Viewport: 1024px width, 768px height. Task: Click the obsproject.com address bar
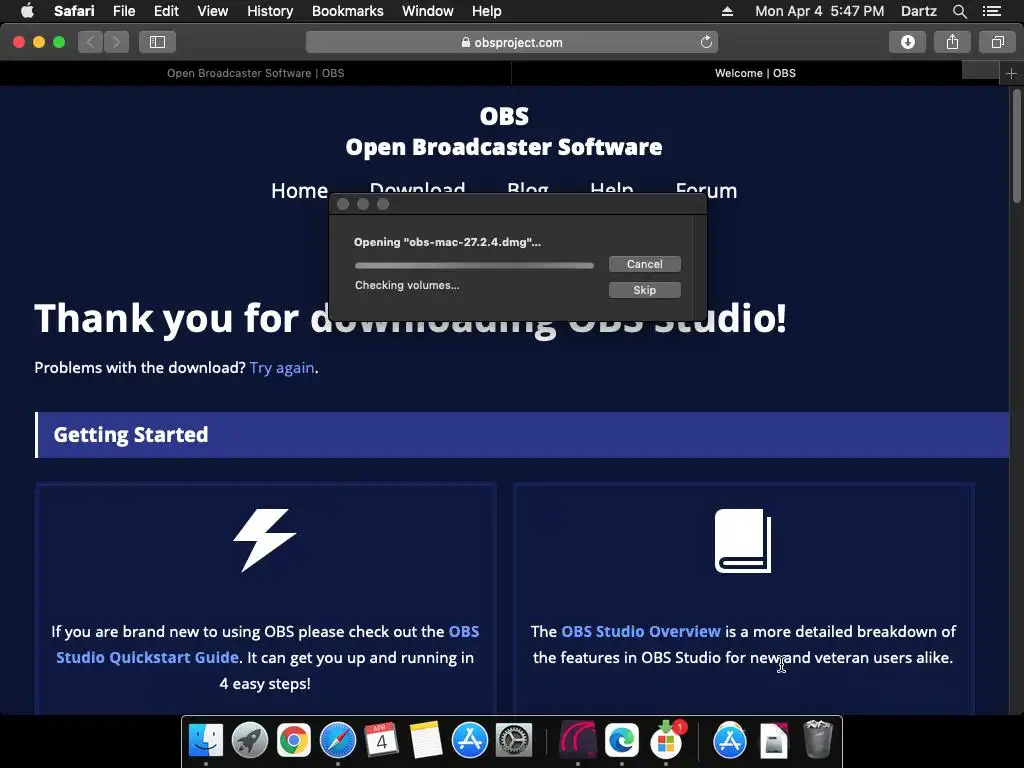tap(511, 42)
